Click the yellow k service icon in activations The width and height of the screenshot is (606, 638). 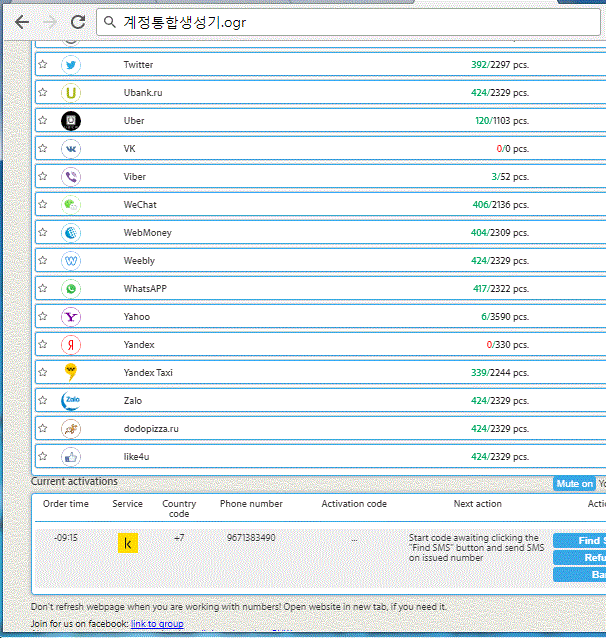click(128, 543)
